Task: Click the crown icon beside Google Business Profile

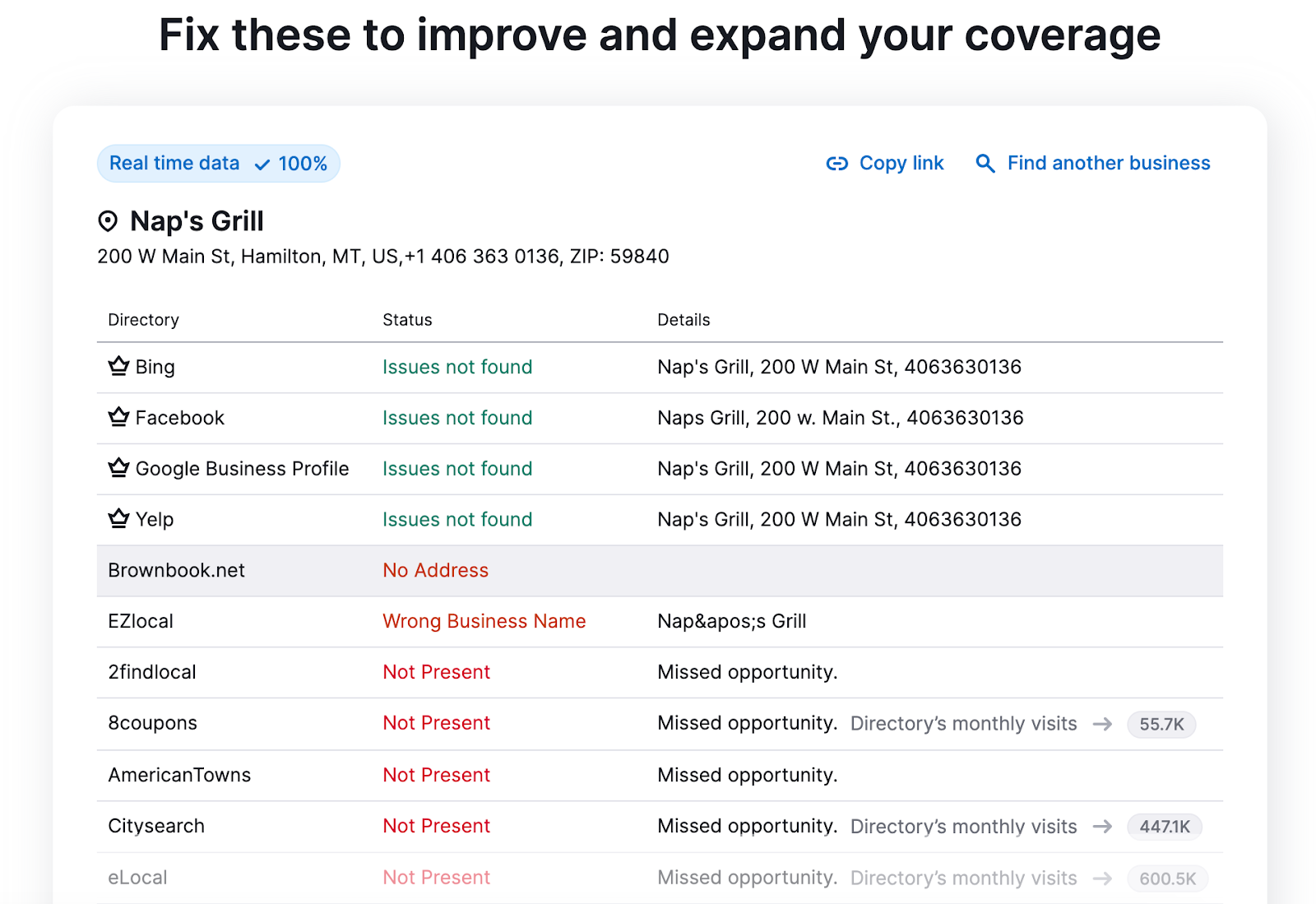Action: 118,467
